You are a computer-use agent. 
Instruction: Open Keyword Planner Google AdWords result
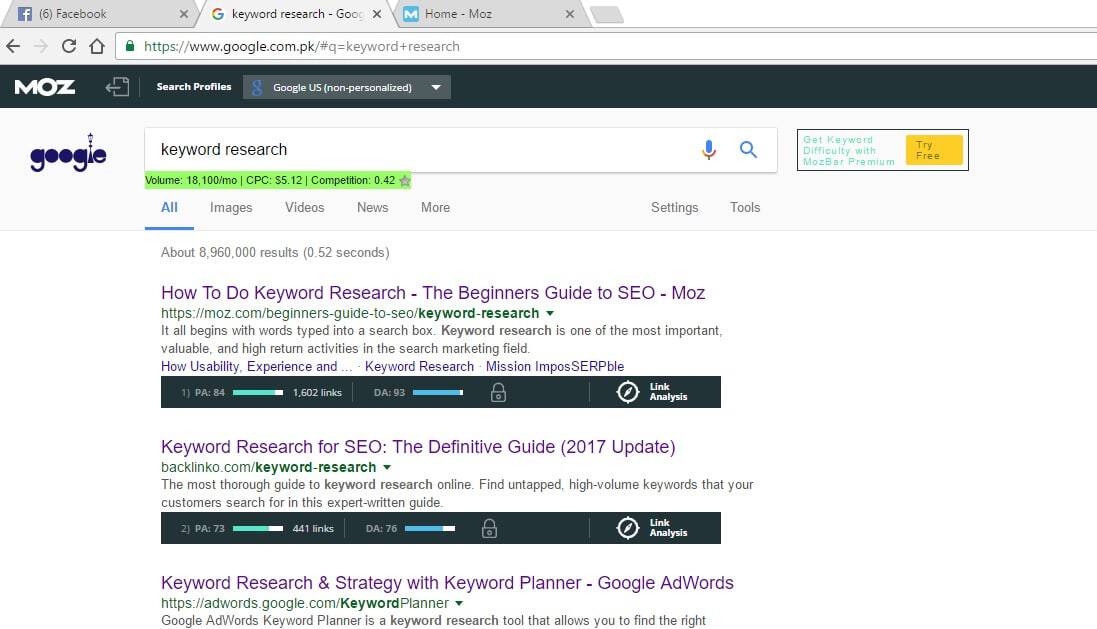pyautogui.click(x=447, y=583)
